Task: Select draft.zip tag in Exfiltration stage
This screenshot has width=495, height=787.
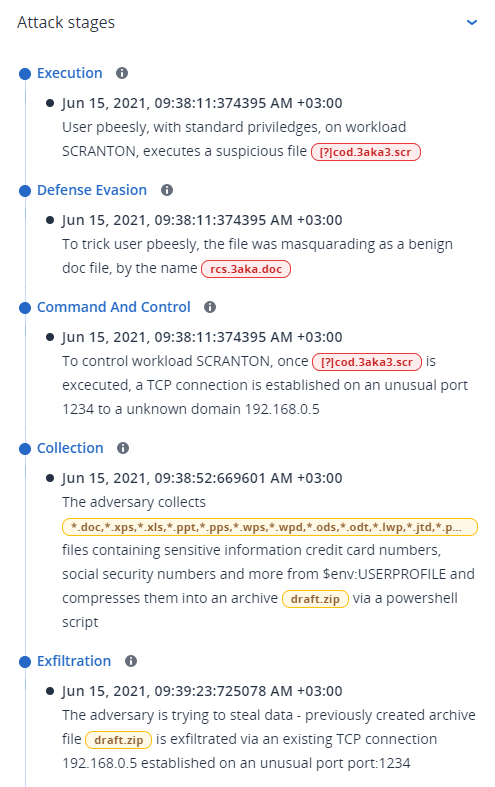Action: pos(118,740)
